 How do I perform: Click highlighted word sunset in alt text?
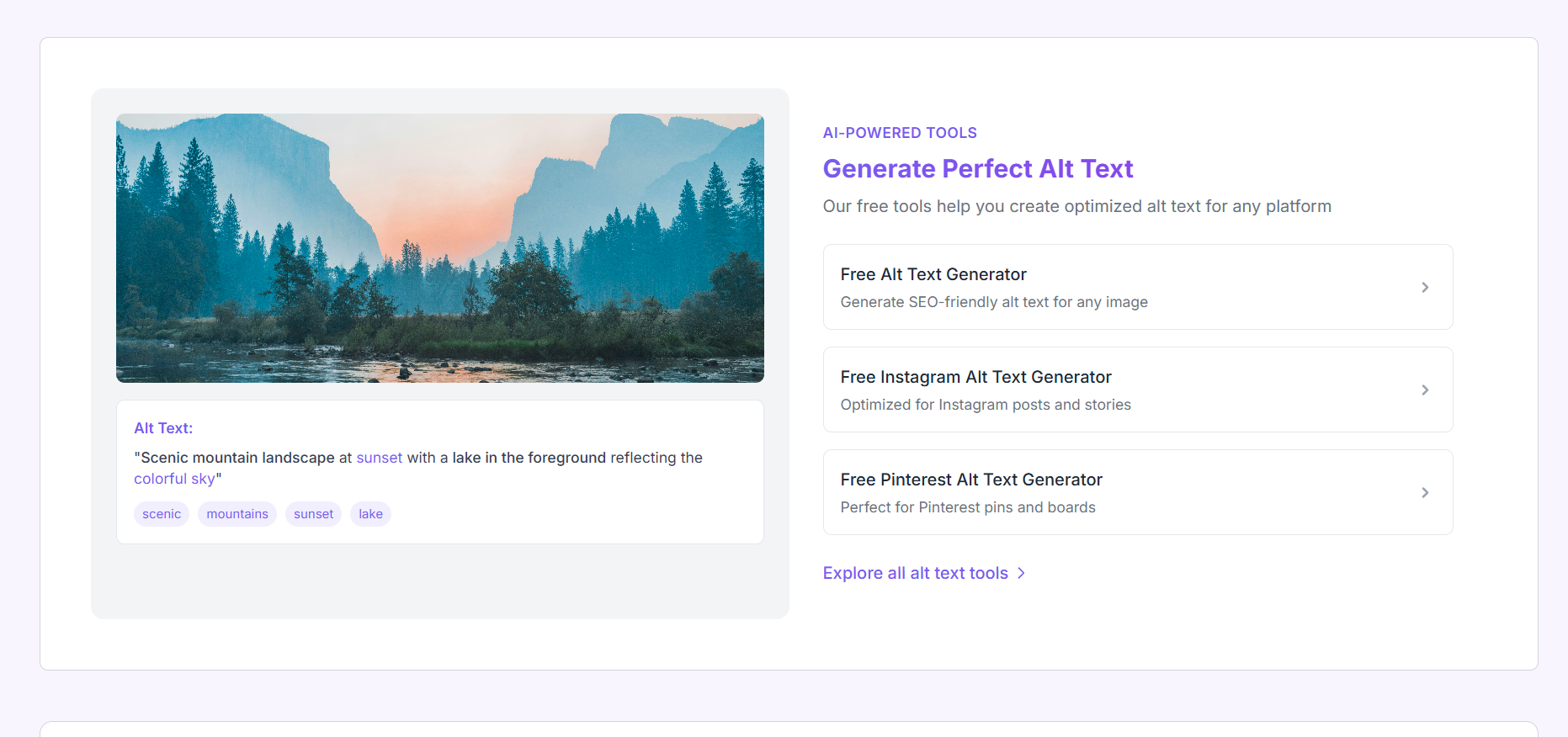380,458
